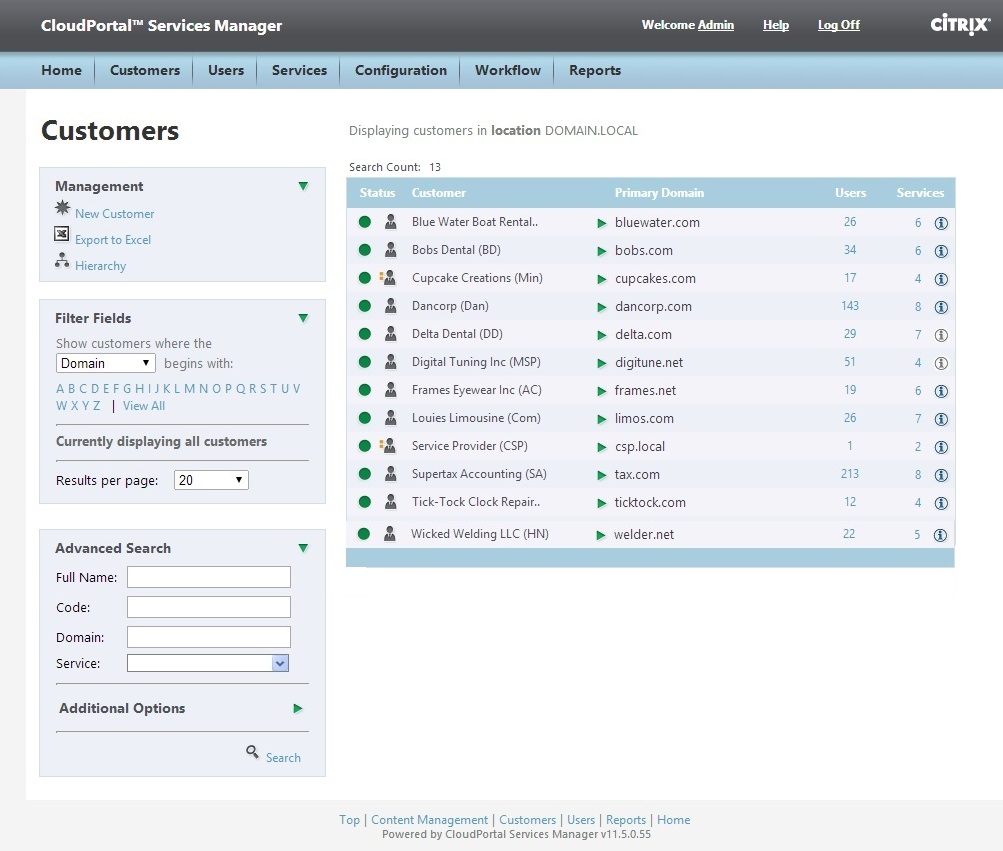Image resolution: width=1003 pixels, height=851 pixels.
Task: Click the magnifier Search icon
Action: [253, 753]
